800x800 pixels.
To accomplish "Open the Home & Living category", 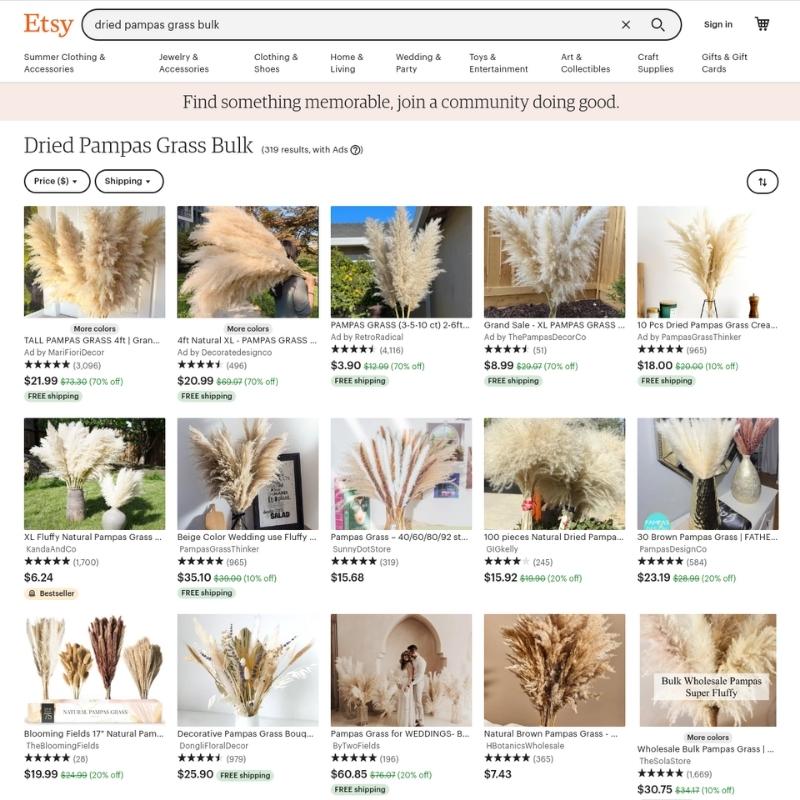I will tap(347, 63).
